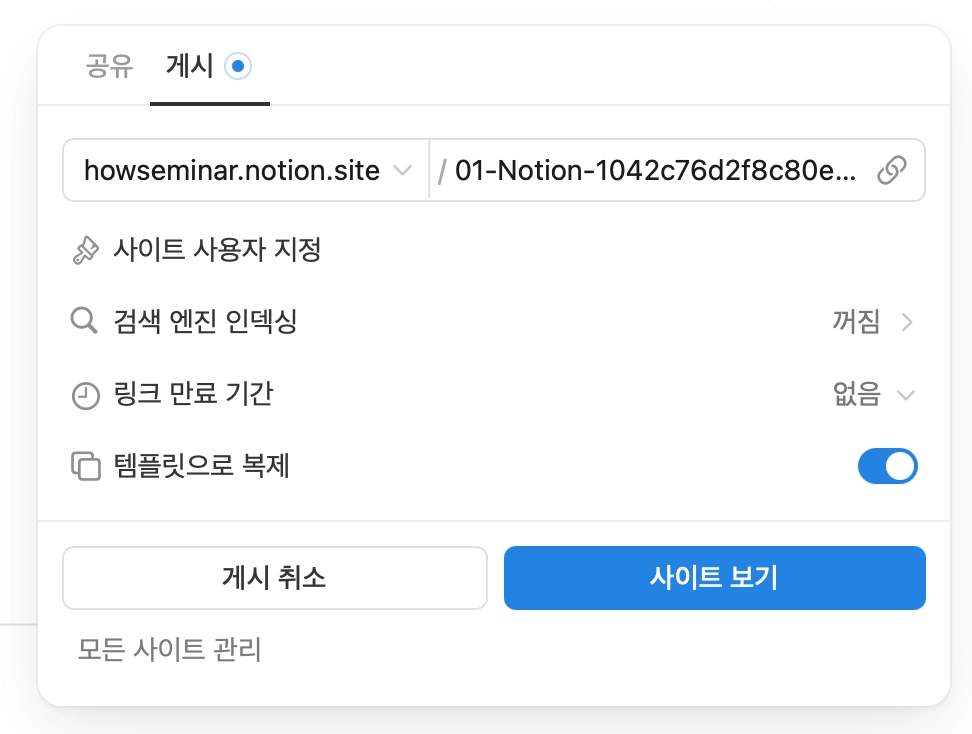972x734 pixels.
Task: Click the clock link expiration icon
Action: 86,395
